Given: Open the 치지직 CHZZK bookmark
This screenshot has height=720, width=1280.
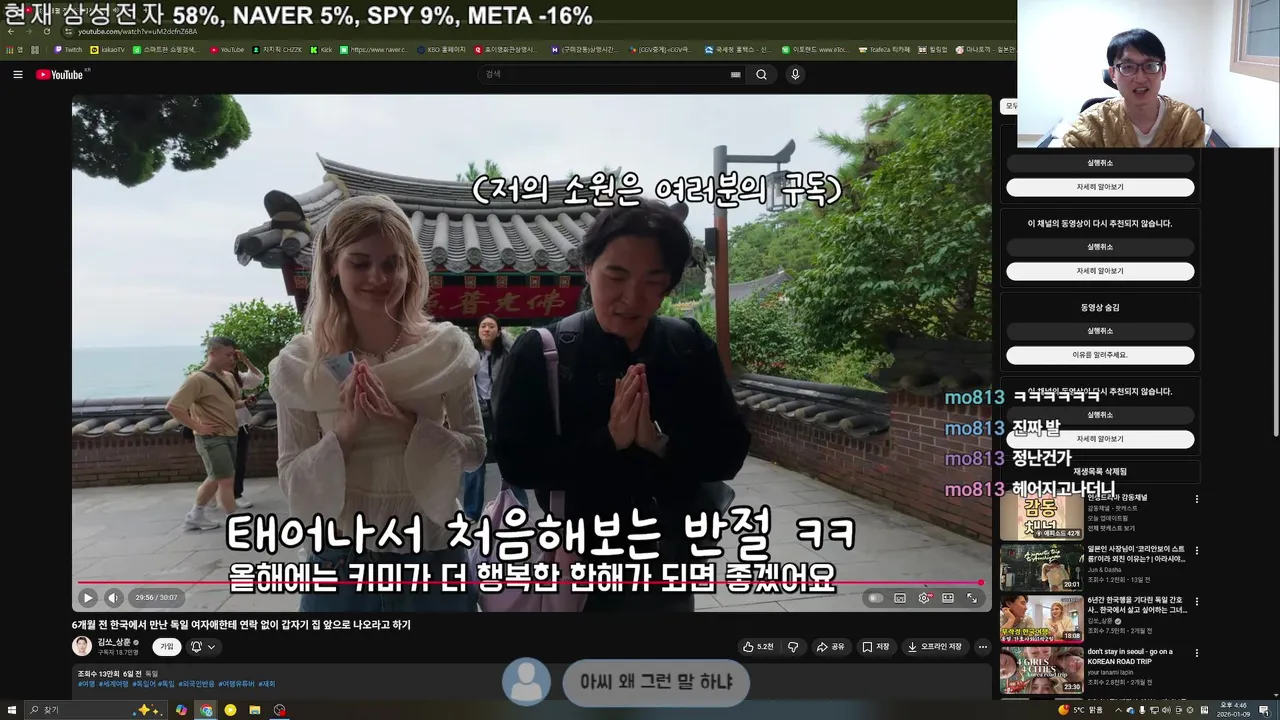Looking at the screenshot, I should (276, 49).
